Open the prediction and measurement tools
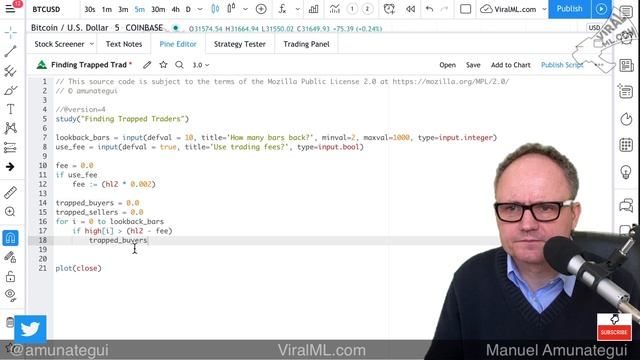This screenshot has height=360, width=640. 10,147
